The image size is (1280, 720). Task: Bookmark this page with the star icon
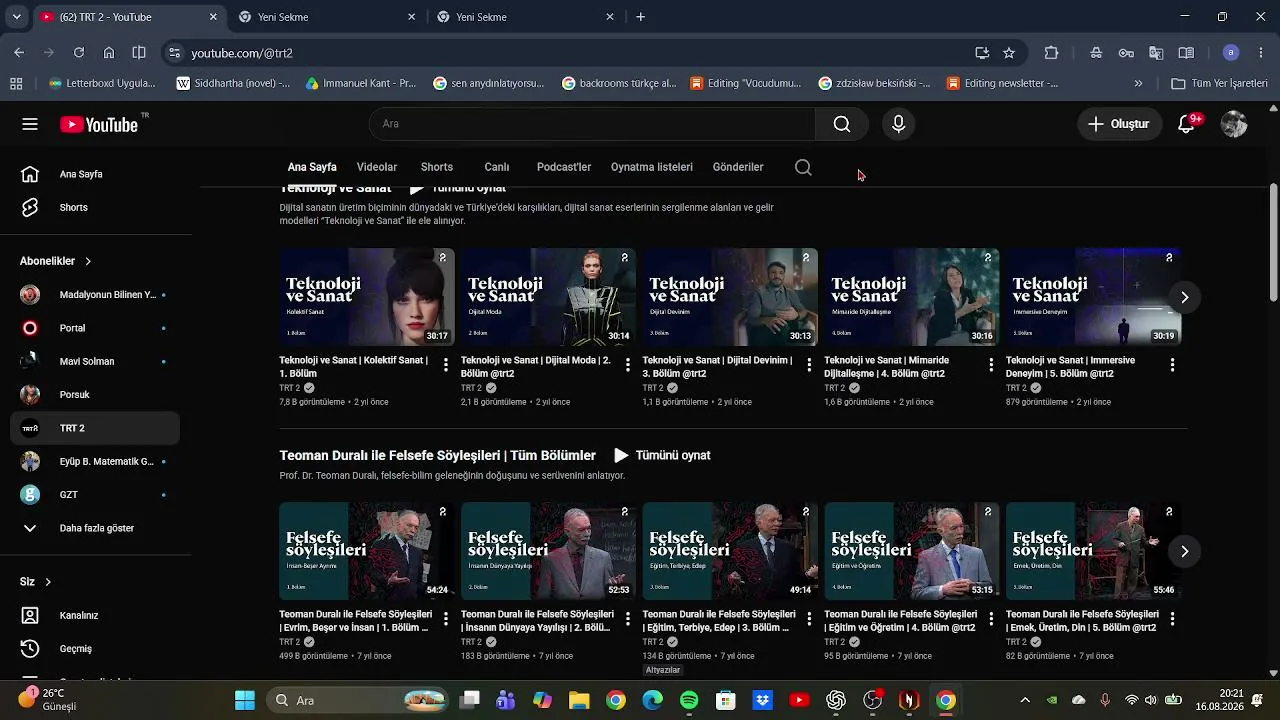pyautogui.click(x=1009, y=53)
